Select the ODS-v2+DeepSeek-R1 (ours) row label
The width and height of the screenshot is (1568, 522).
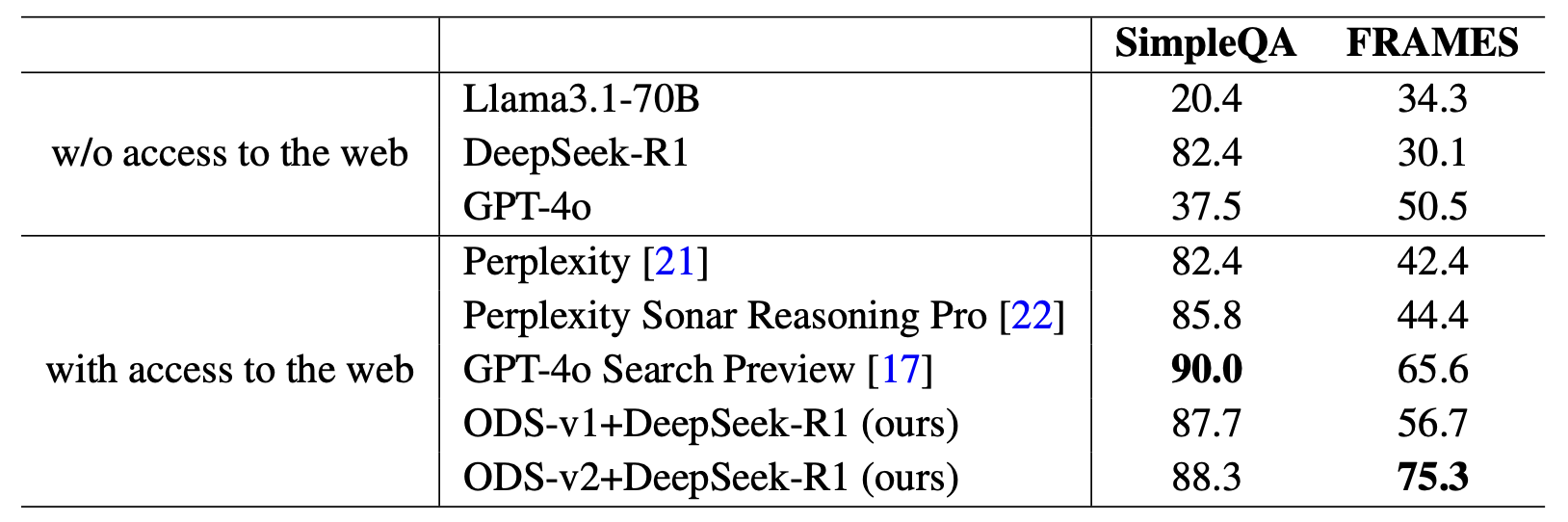click(x=710, y=478)
